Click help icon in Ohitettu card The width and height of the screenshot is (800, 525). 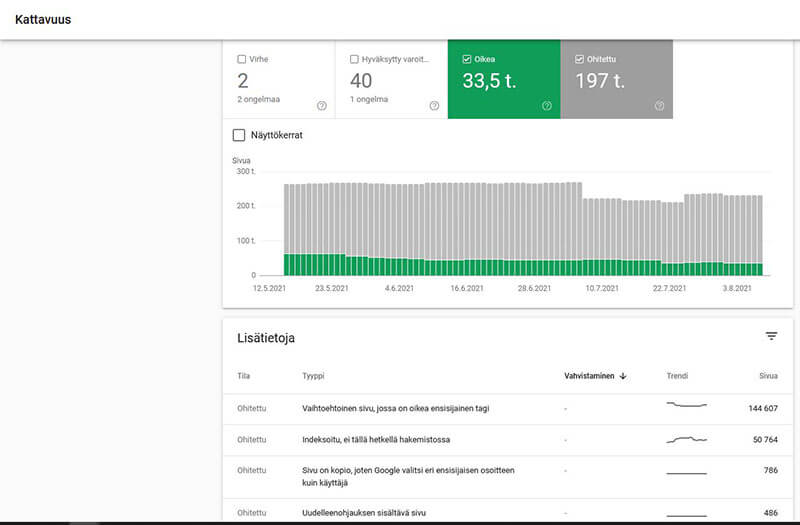[659, 106]
